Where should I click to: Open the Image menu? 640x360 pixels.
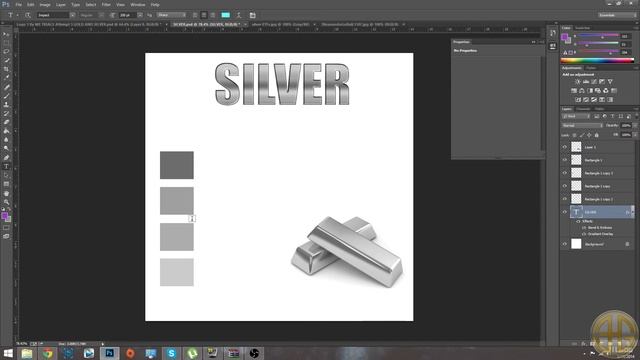point(45,4)
